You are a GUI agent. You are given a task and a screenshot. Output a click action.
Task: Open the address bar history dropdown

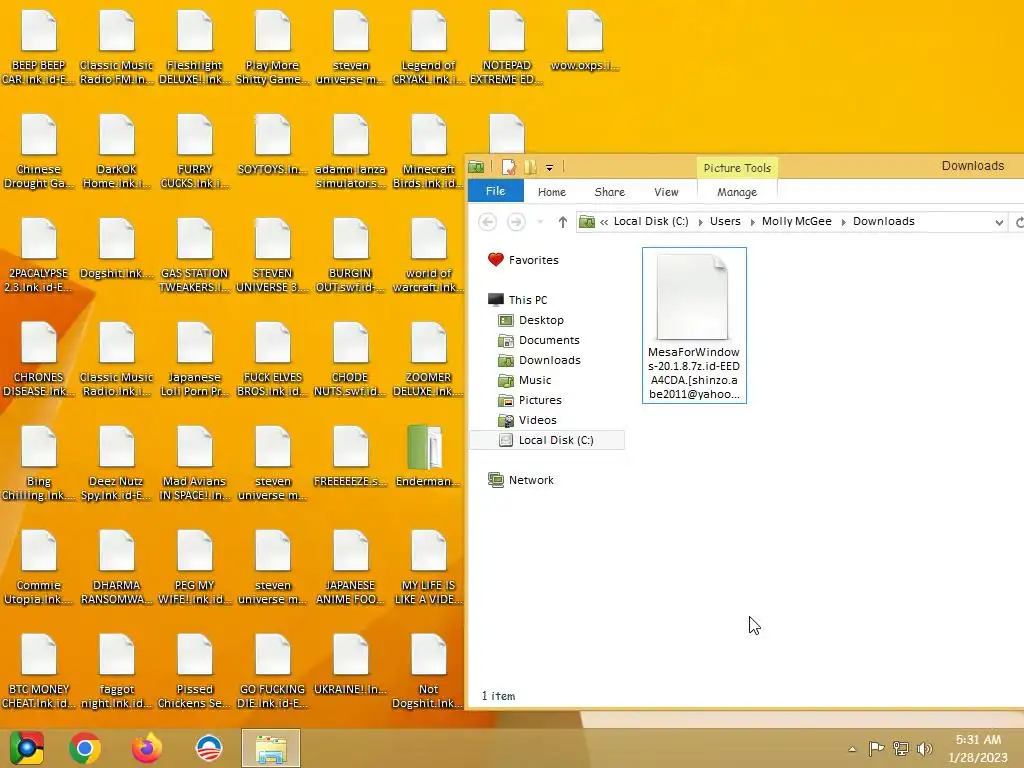tap(999, 222)
